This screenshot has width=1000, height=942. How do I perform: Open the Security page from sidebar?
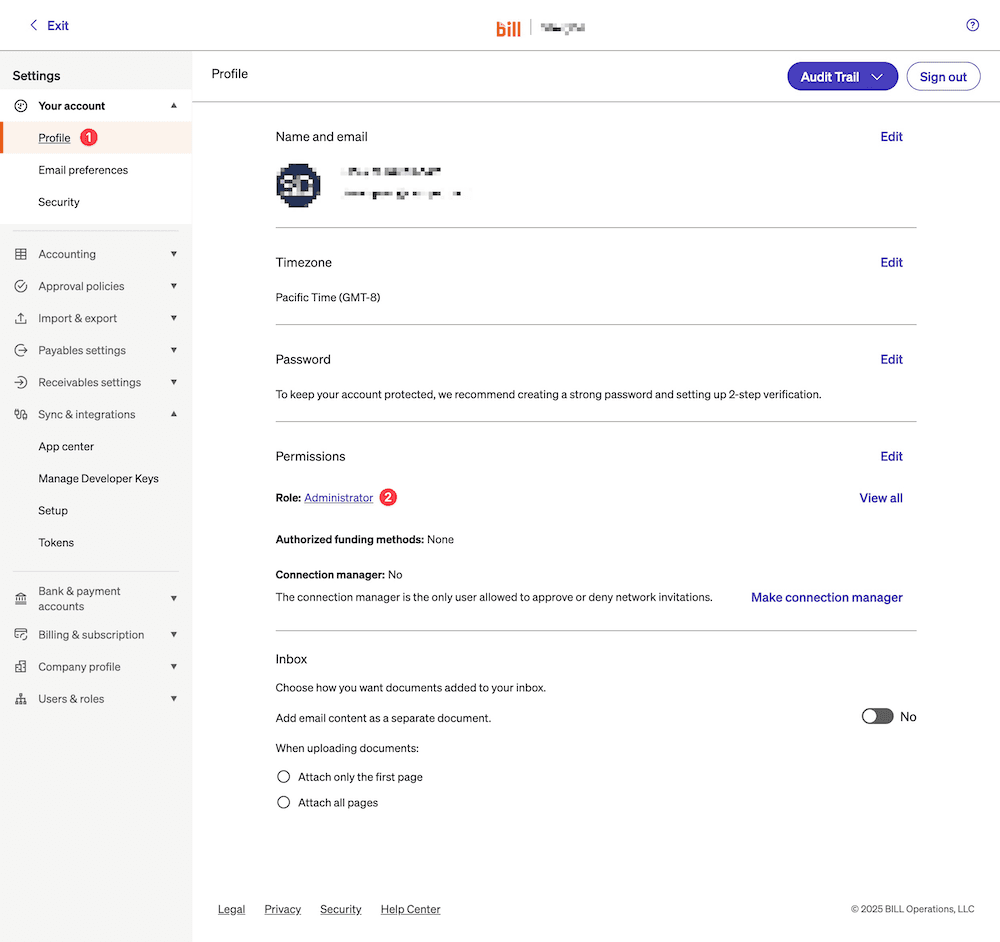pos(58,201)
